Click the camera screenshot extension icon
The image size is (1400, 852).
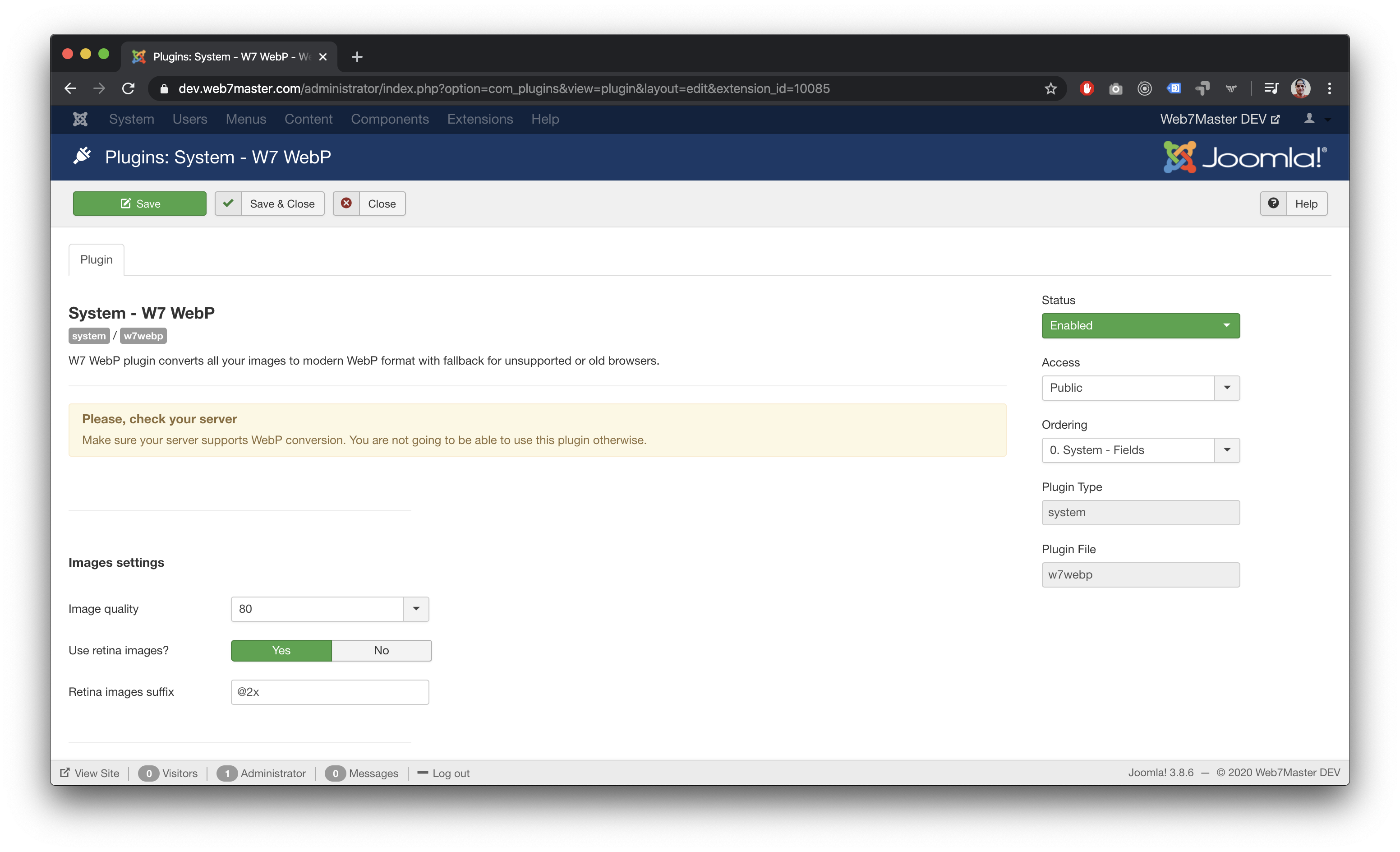tap(1115, 88)
